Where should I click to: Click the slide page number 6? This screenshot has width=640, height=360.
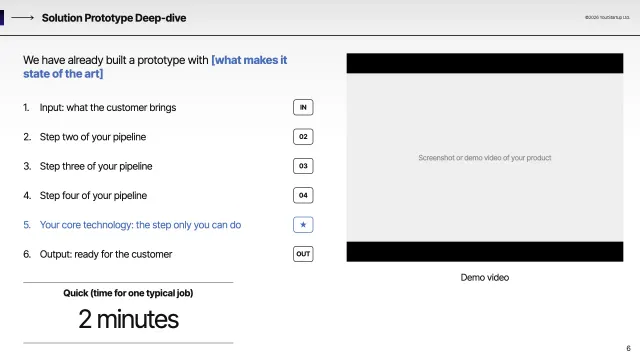tap(629, 348)
